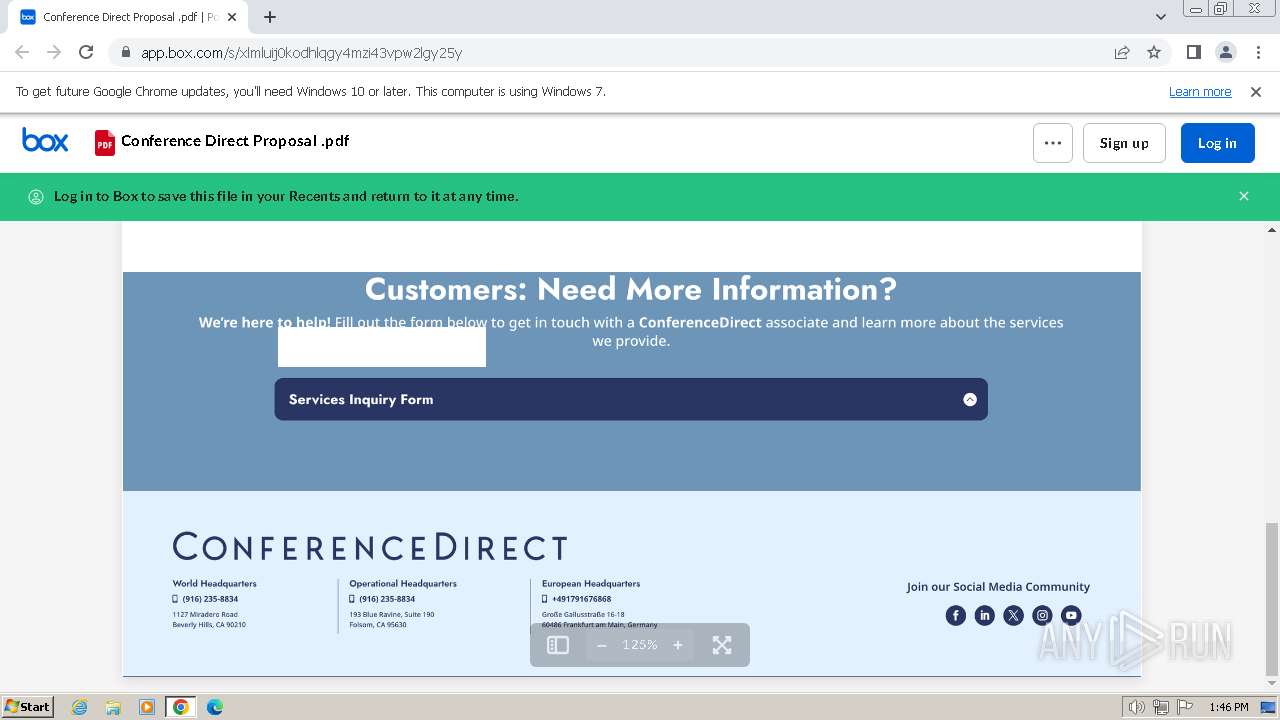Screen dimensions: 1280x720
Task: Click the Log in button
Action: [x=1217, y=143]
